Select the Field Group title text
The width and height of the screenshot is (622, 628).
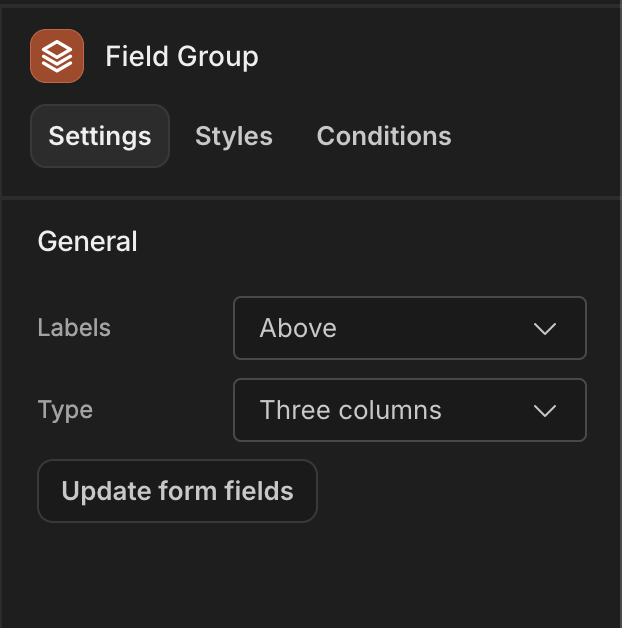(x=182, y=56)
